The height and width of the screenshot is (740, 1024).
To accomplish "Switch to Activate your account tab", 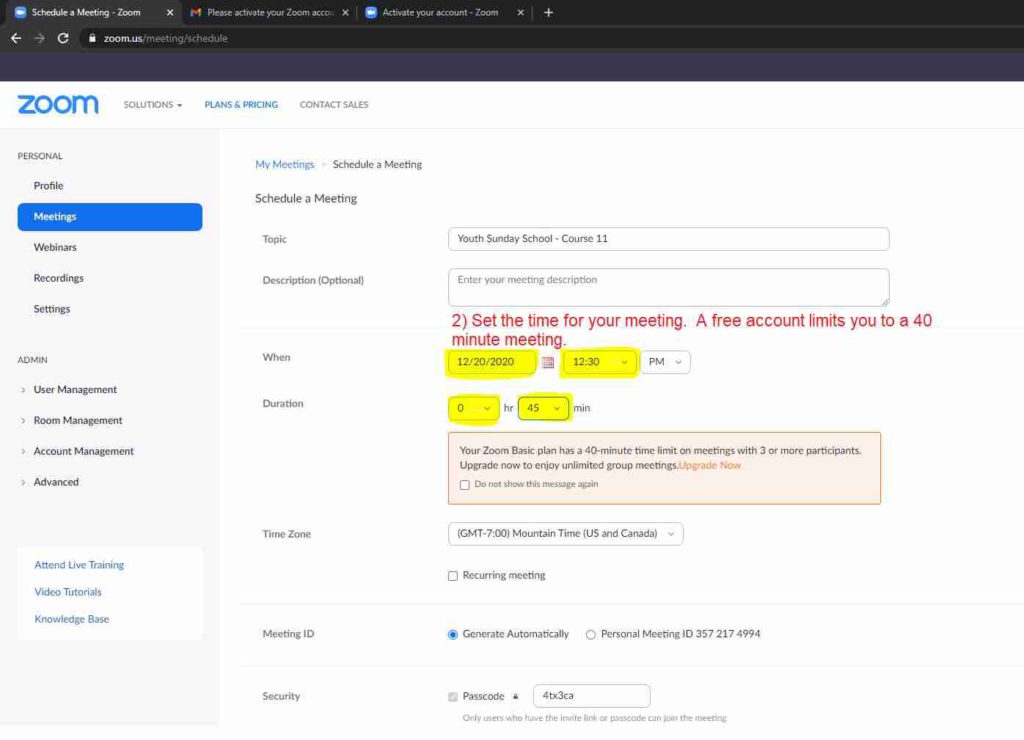I will point(444,12).
